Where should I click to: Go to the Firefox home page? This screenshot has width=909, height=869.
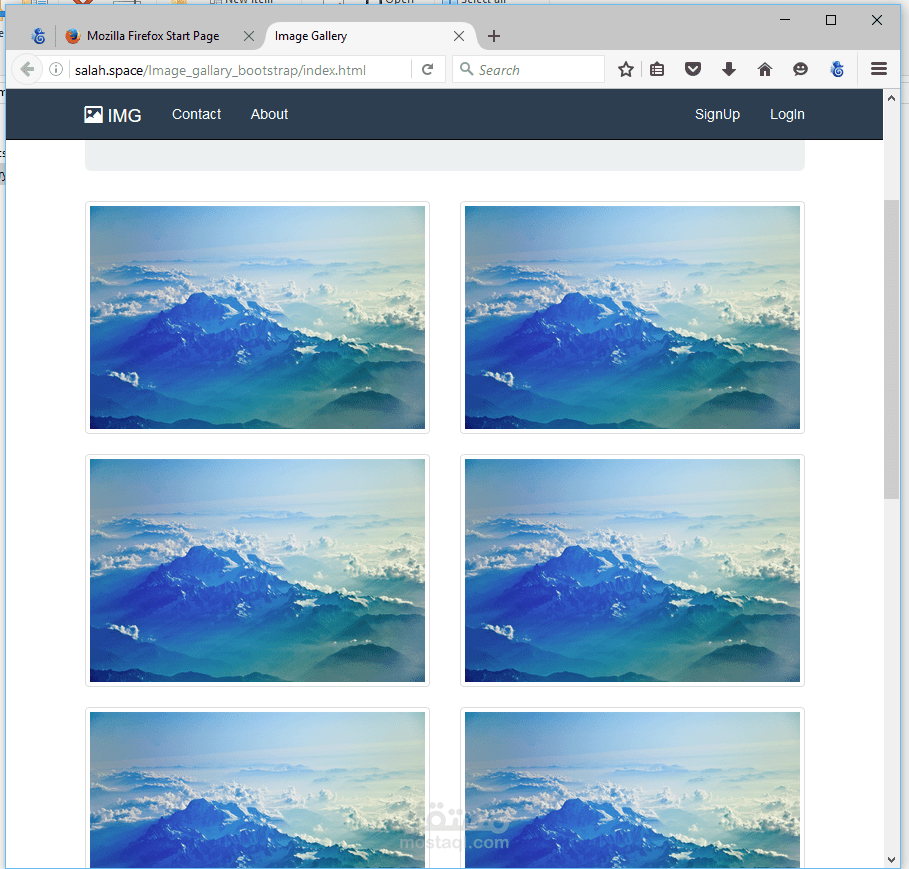pyautogui.click(x=765, y=69)
